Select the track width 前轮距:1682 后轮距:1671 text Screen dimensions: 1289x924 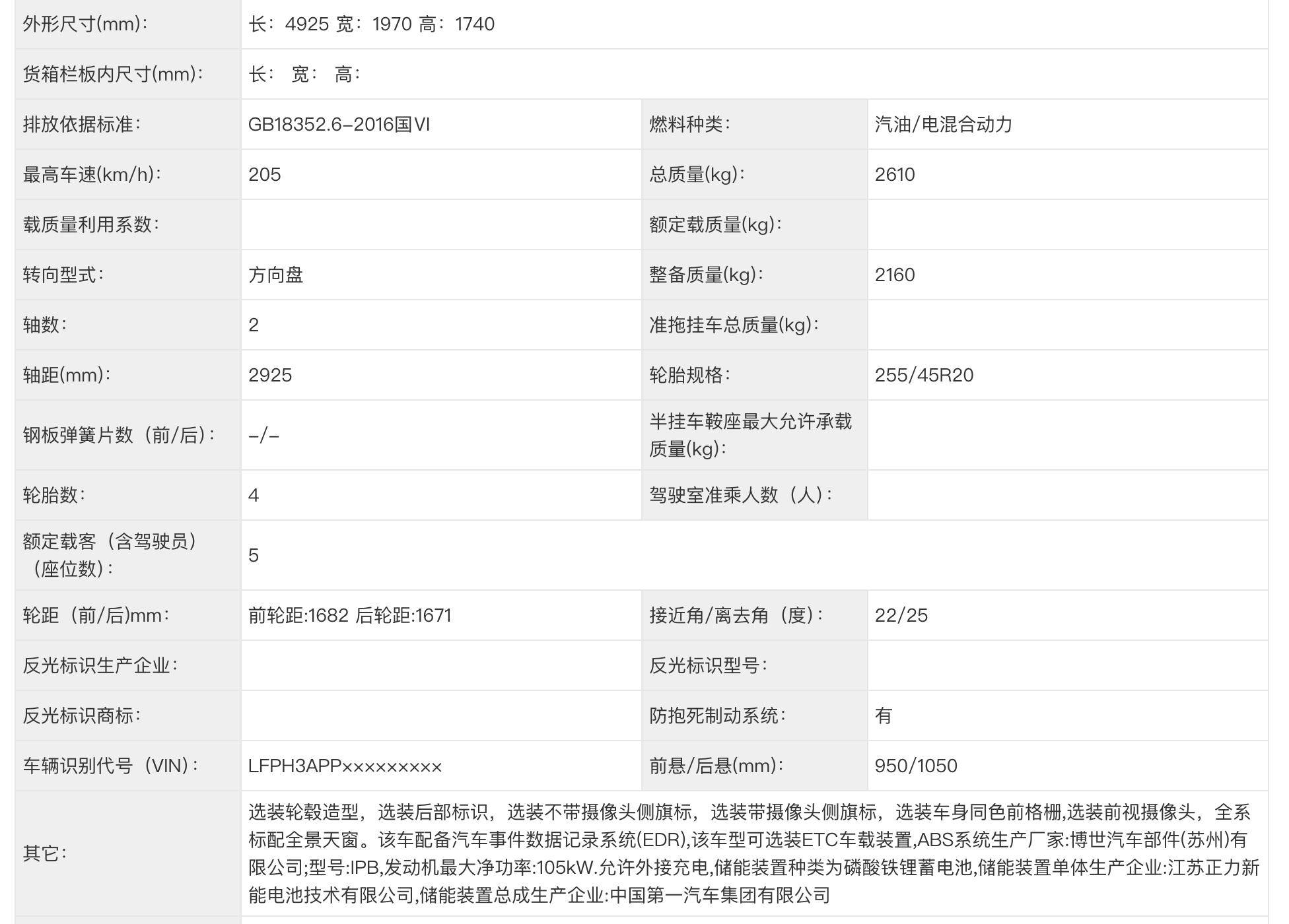(350, 615)
